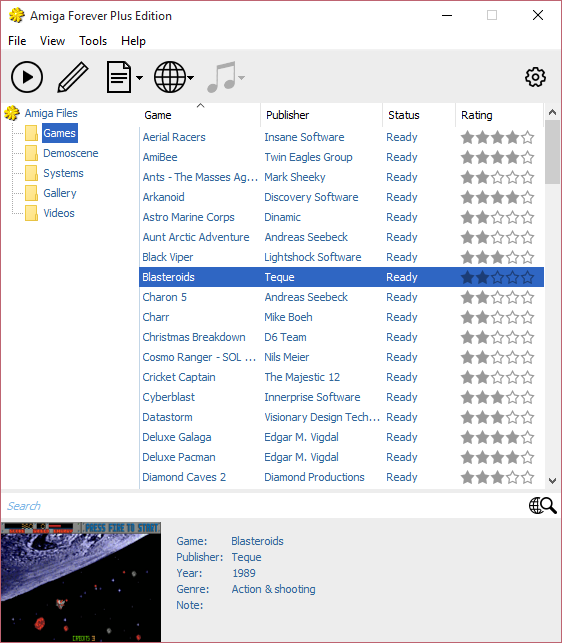
Task: Open the globe icon dropdown arrow
Action: pos(191,78)
